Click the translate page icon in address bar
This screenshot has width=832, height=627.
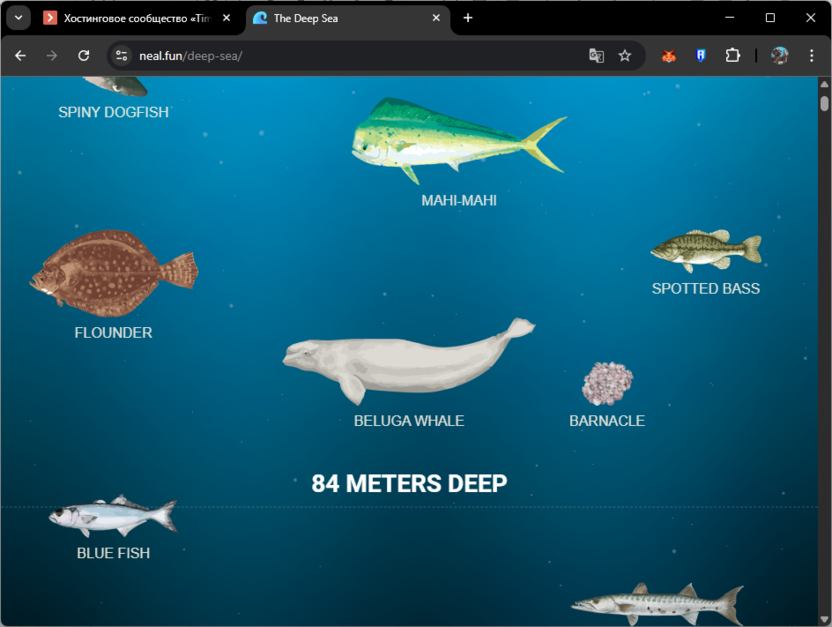coord(597,56)
